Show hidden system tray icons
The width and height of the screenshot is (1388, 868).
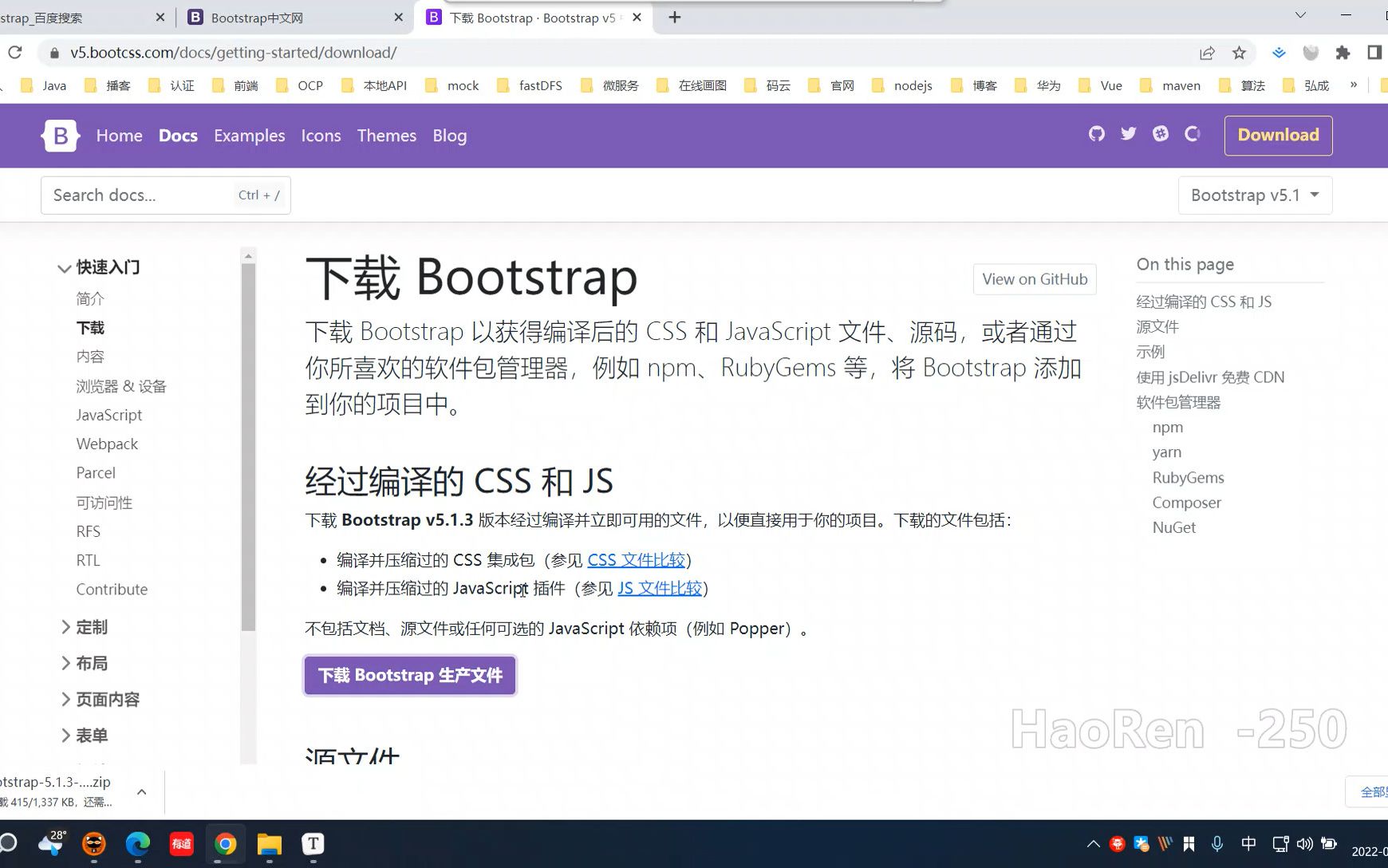(1093, 844)
